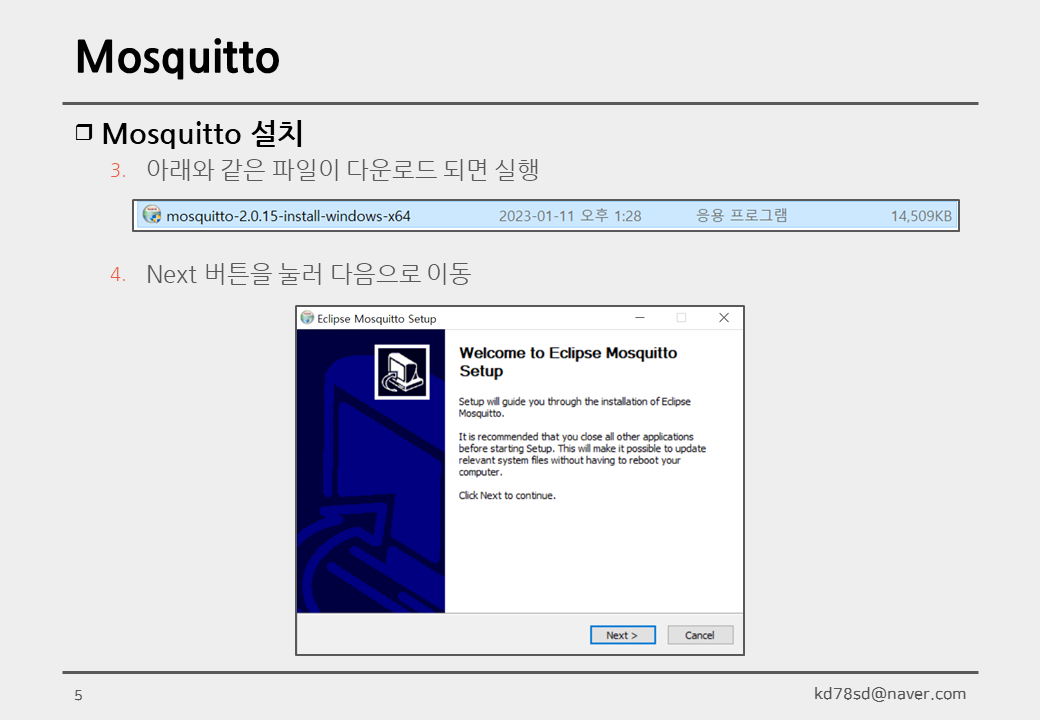Minimize the Eclipse Mosquitto Setup window
1040x720 pixels.
click(639, 318)
